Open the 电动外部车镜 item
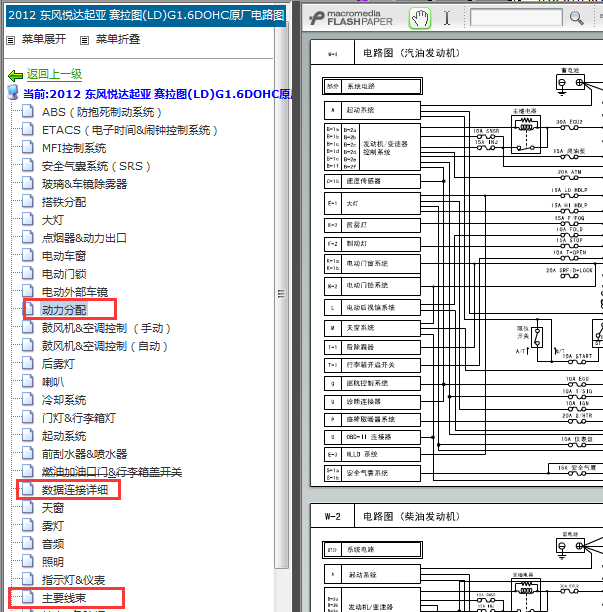 75,292
